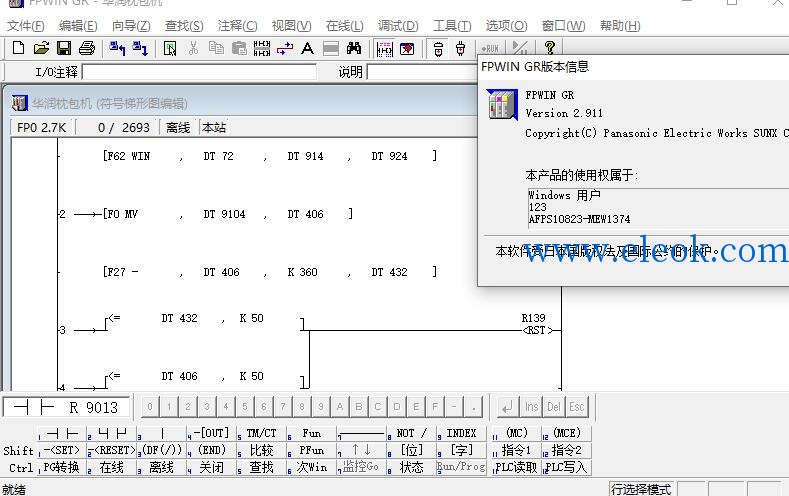Viewport: 789px width, 496px height.
Task: Click the PFun function key
Action: pyautogui.click(x=311, y=450)
